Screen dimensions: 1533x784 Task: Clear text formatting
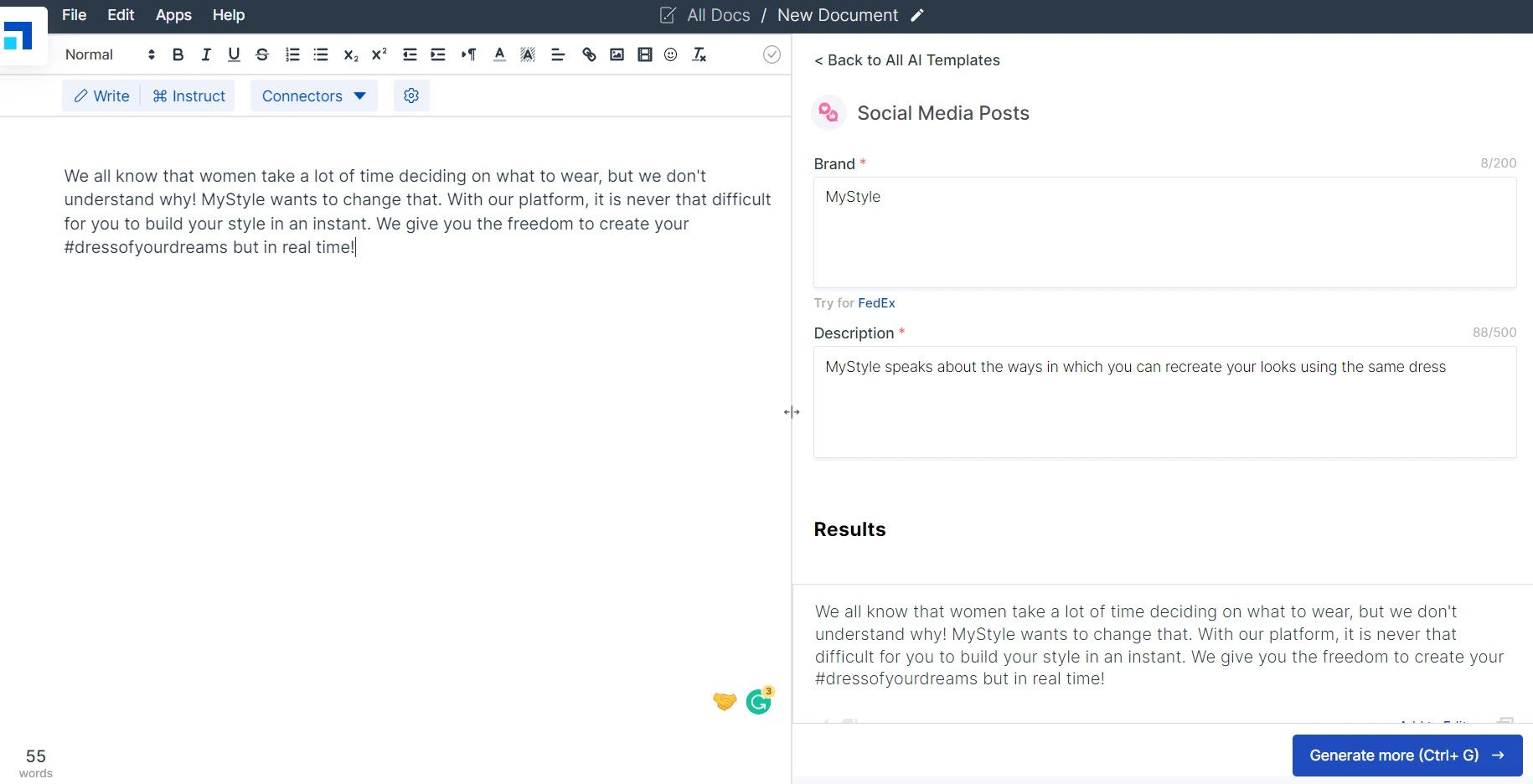click(699, 54)
